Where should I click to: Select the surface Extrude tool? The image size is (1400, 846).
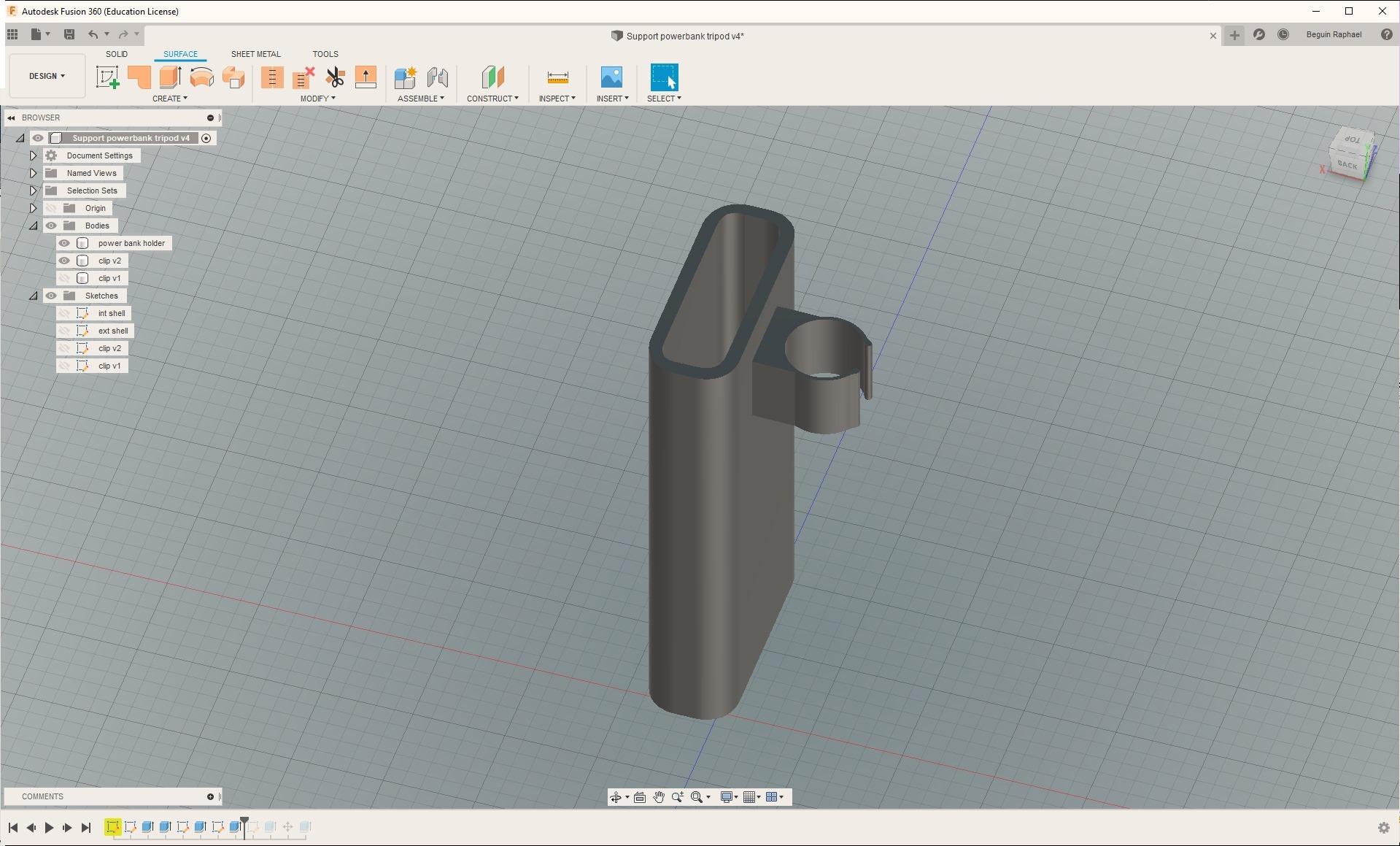[x=170, y=77]
